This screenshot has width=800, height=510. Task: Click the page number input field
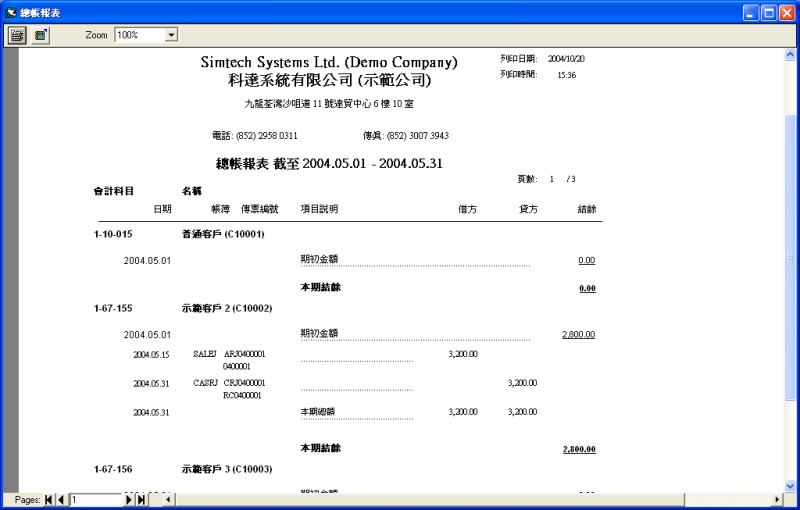pos(96,500)
